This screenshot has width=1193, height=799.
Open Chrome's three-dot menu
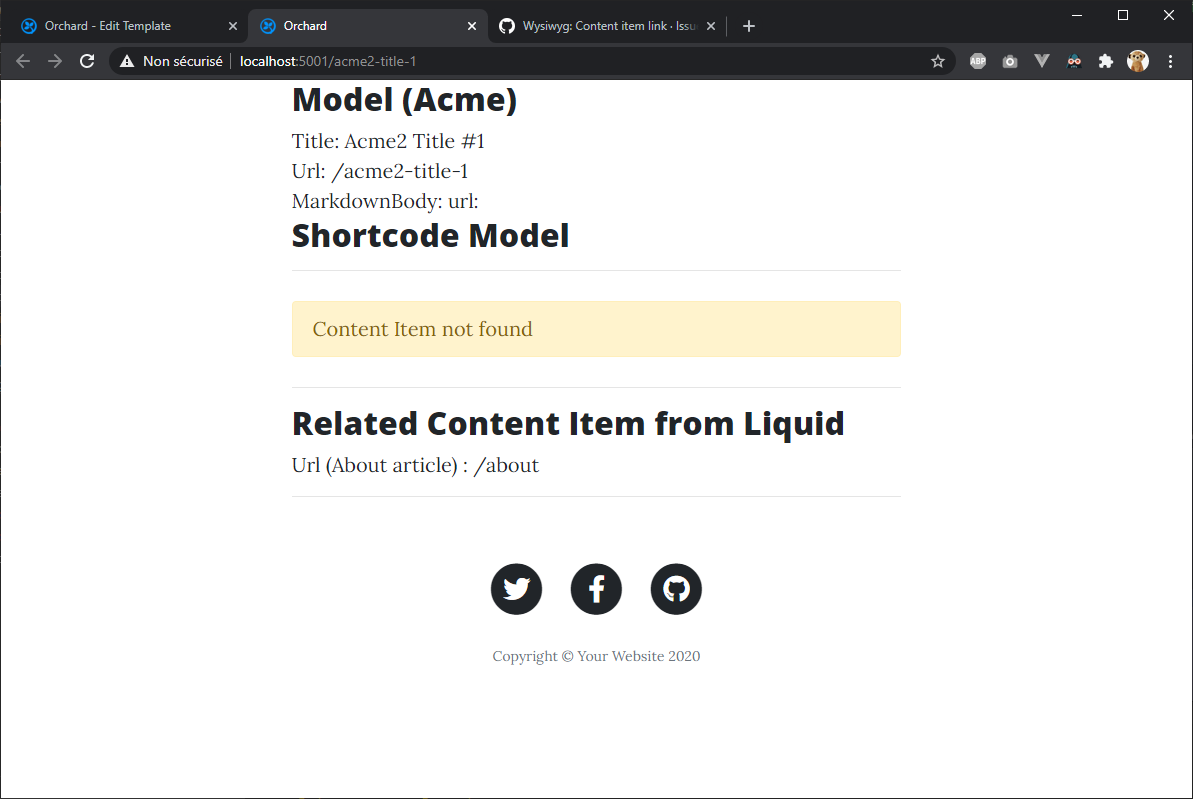point(1171,60)
